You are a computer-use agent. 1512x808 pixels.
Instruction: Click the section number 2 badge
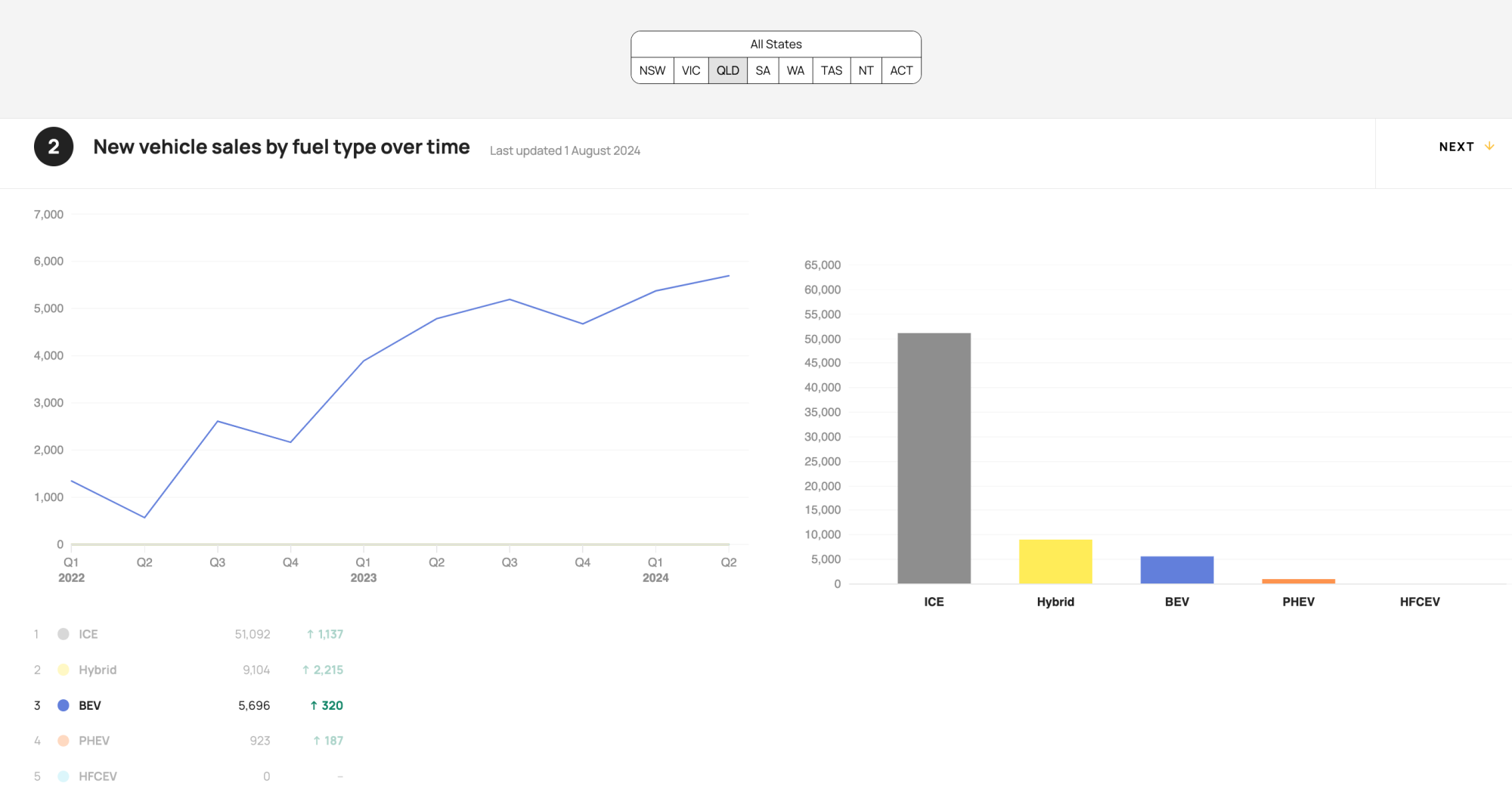pyautogui.click(x=54, y=147)
